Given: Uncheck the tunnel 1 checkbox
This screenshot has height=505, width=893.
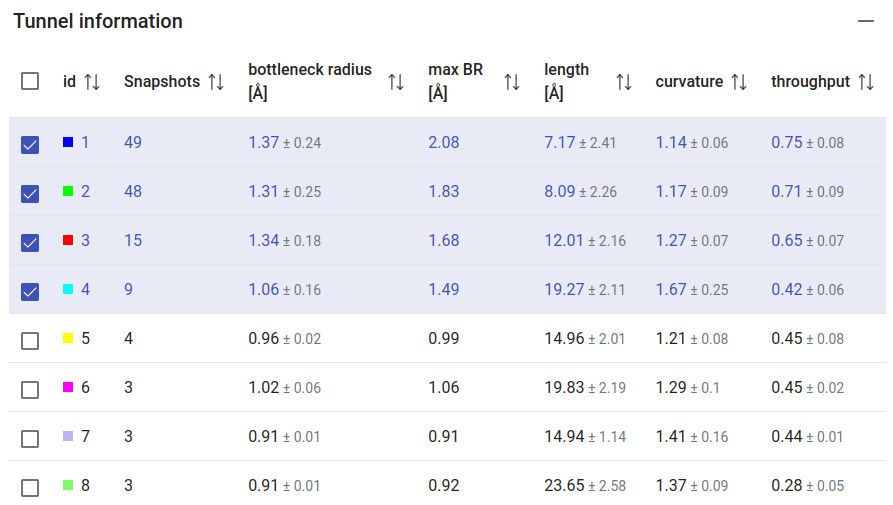Looking at the screenshot, I should pos(30,144).
